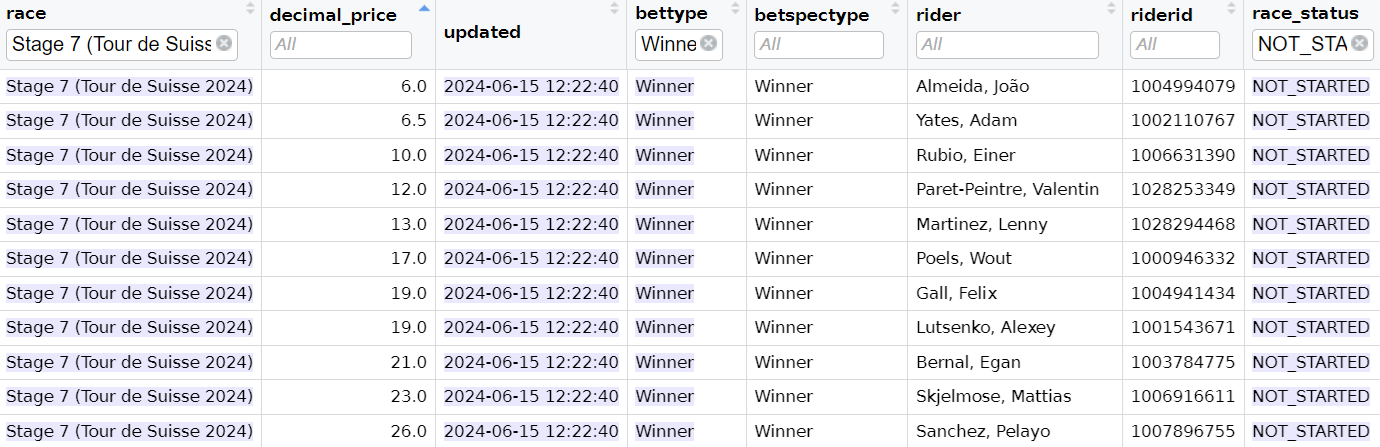Viewport: 1380px width, 447px height.
Task: Click riderid 1004941434
Action: tap(1183, 293)
